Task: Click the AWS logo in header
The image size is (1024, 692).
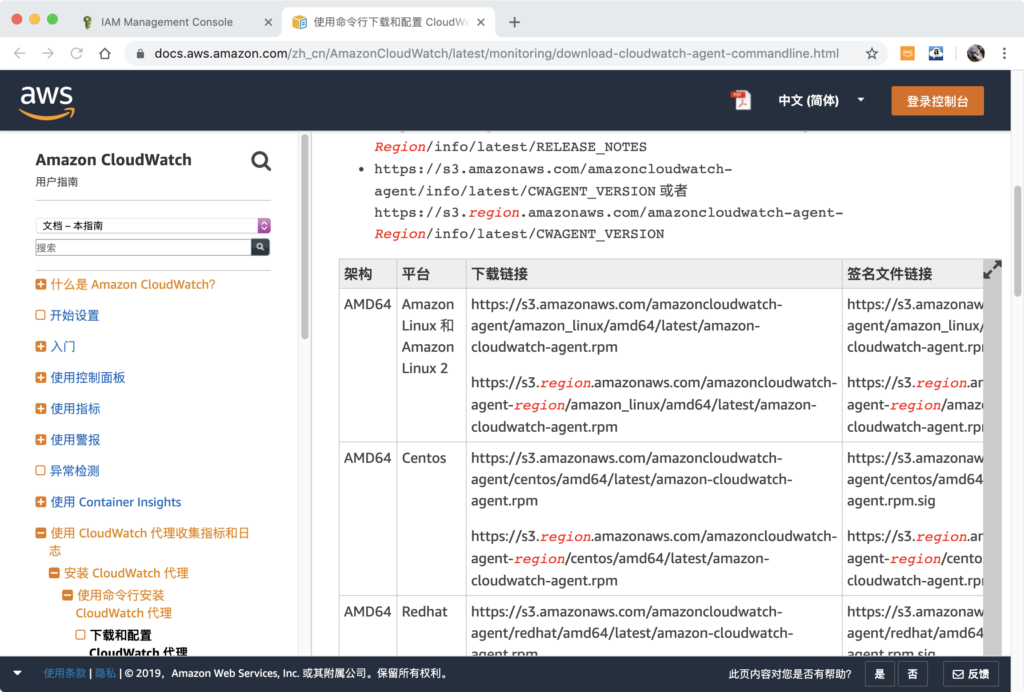Action: [47, 102]
